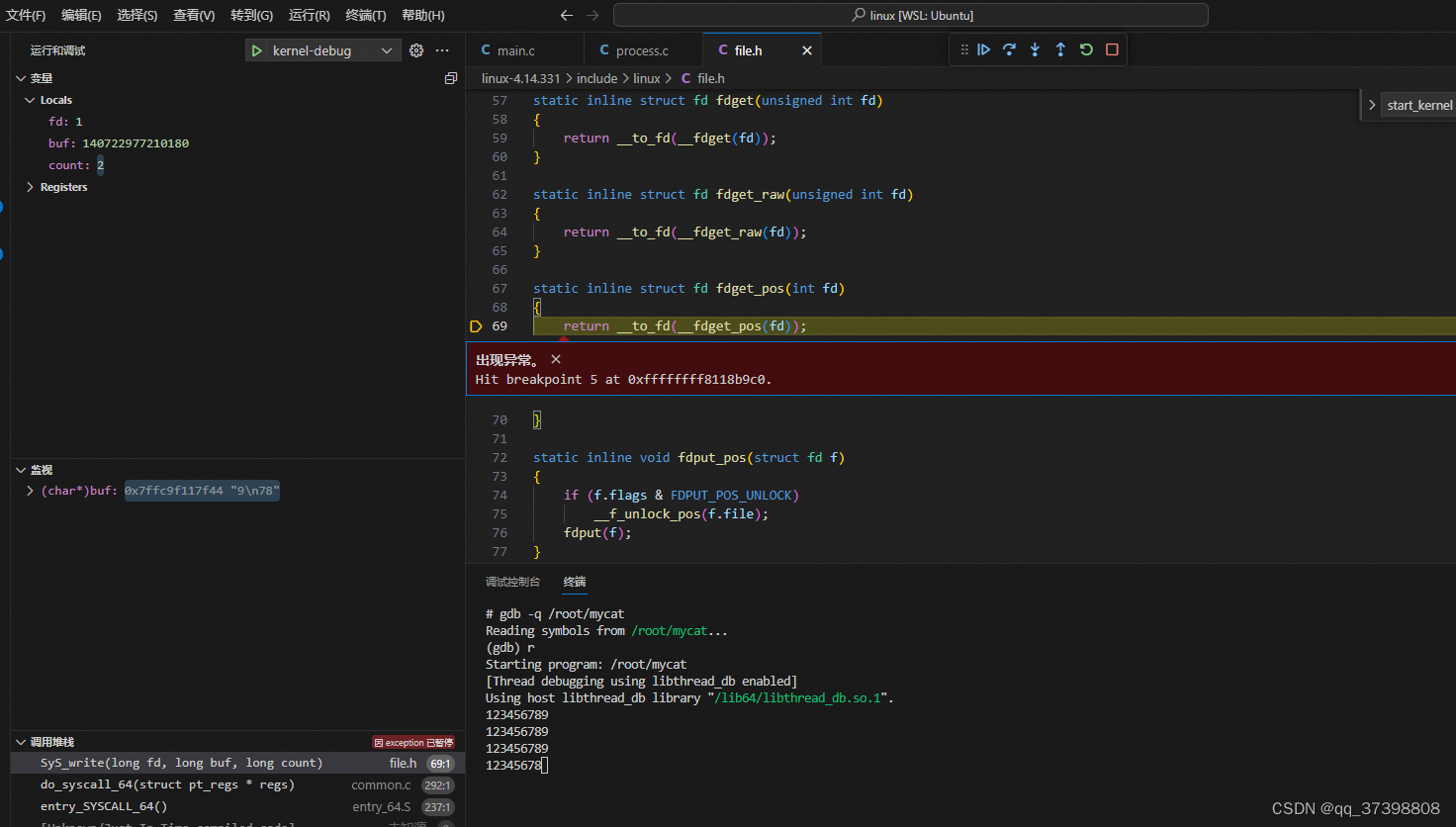This screenshot has height=827, width=1456.
Task: Click the linux breadcrumb item
Action: coord(648,78)
